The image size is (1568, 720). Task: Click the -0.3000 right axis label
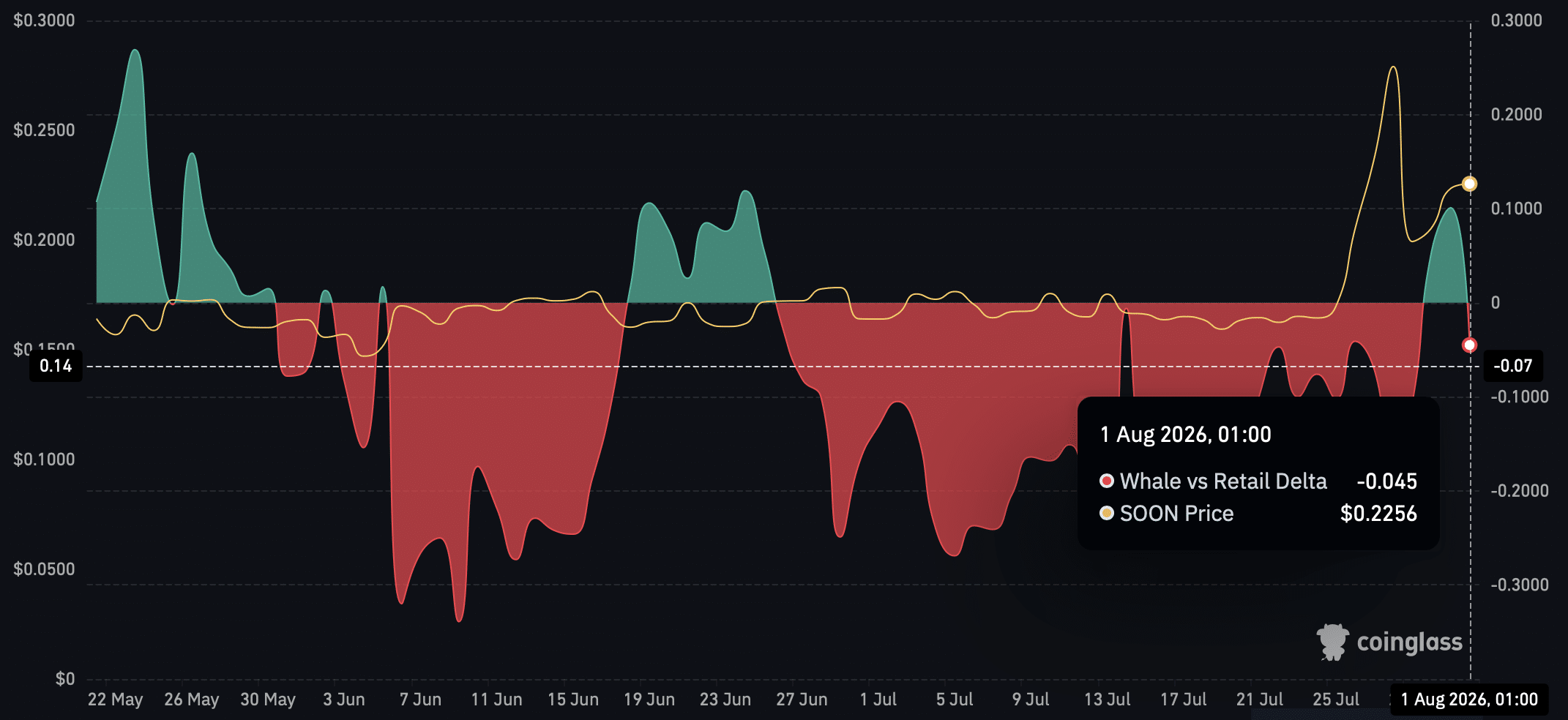click(x=1520, y=585)
